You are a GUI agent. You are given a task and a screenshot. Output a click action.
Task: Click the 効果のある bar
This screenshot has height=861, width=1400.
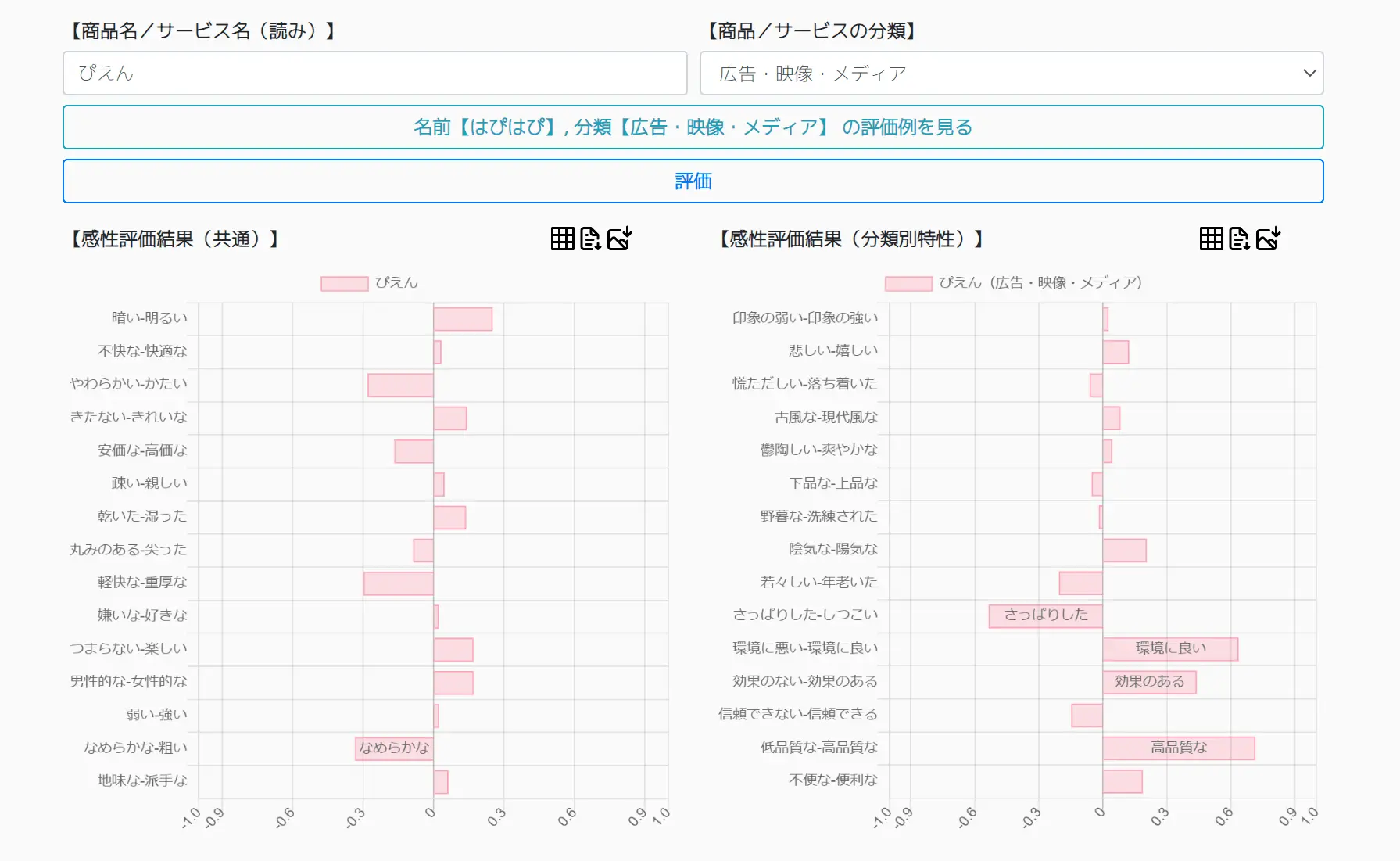[x=1149, y=682]
